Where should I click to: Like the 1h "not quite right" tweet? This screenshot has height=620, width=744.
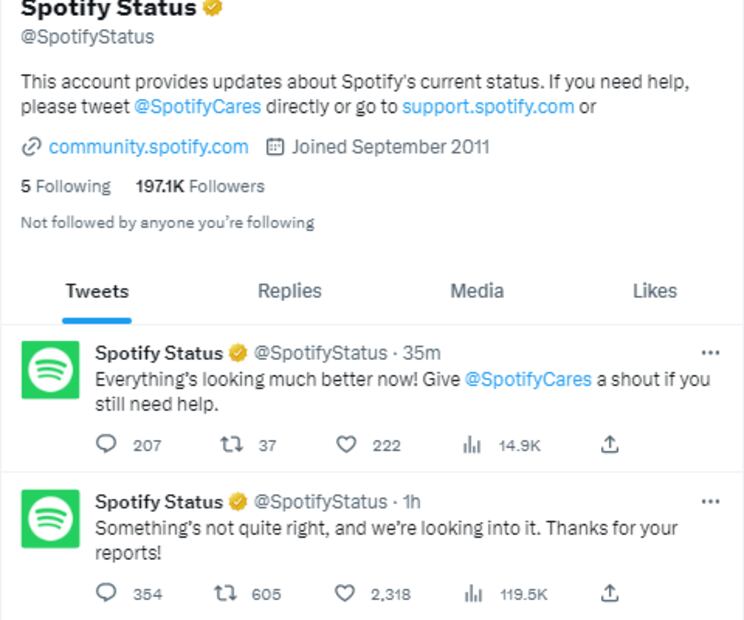click(345, 593)
